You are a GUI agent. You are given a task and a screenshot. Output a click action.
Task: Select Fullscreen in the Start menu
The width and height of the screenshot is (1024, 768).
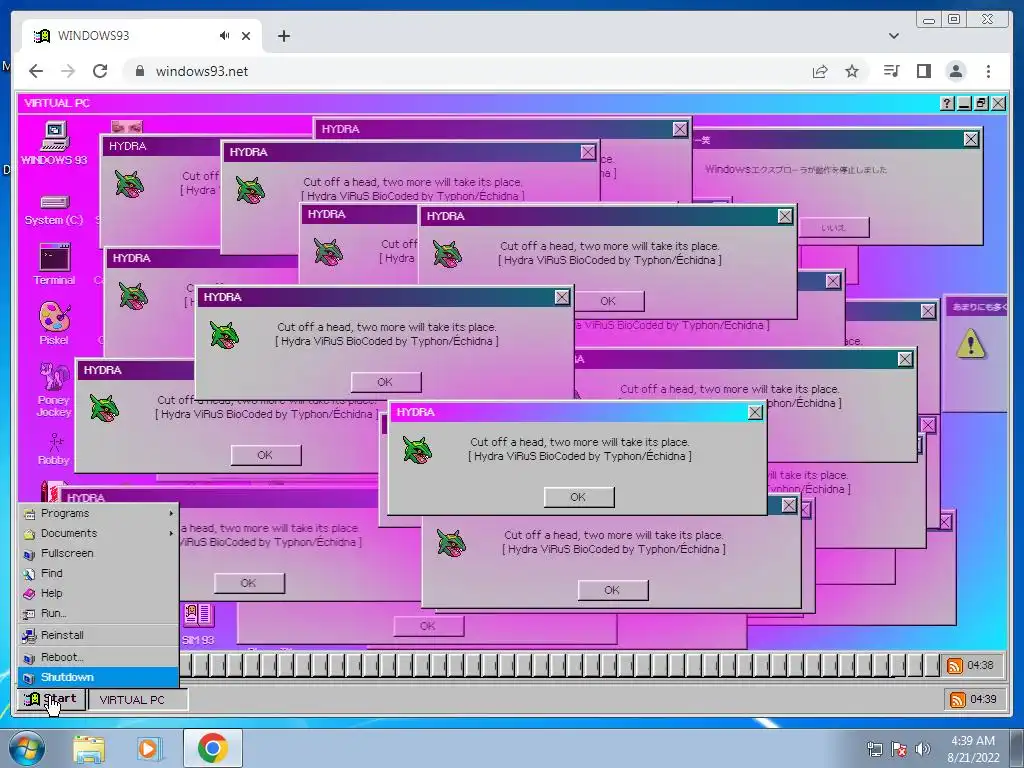pos(99,553)
